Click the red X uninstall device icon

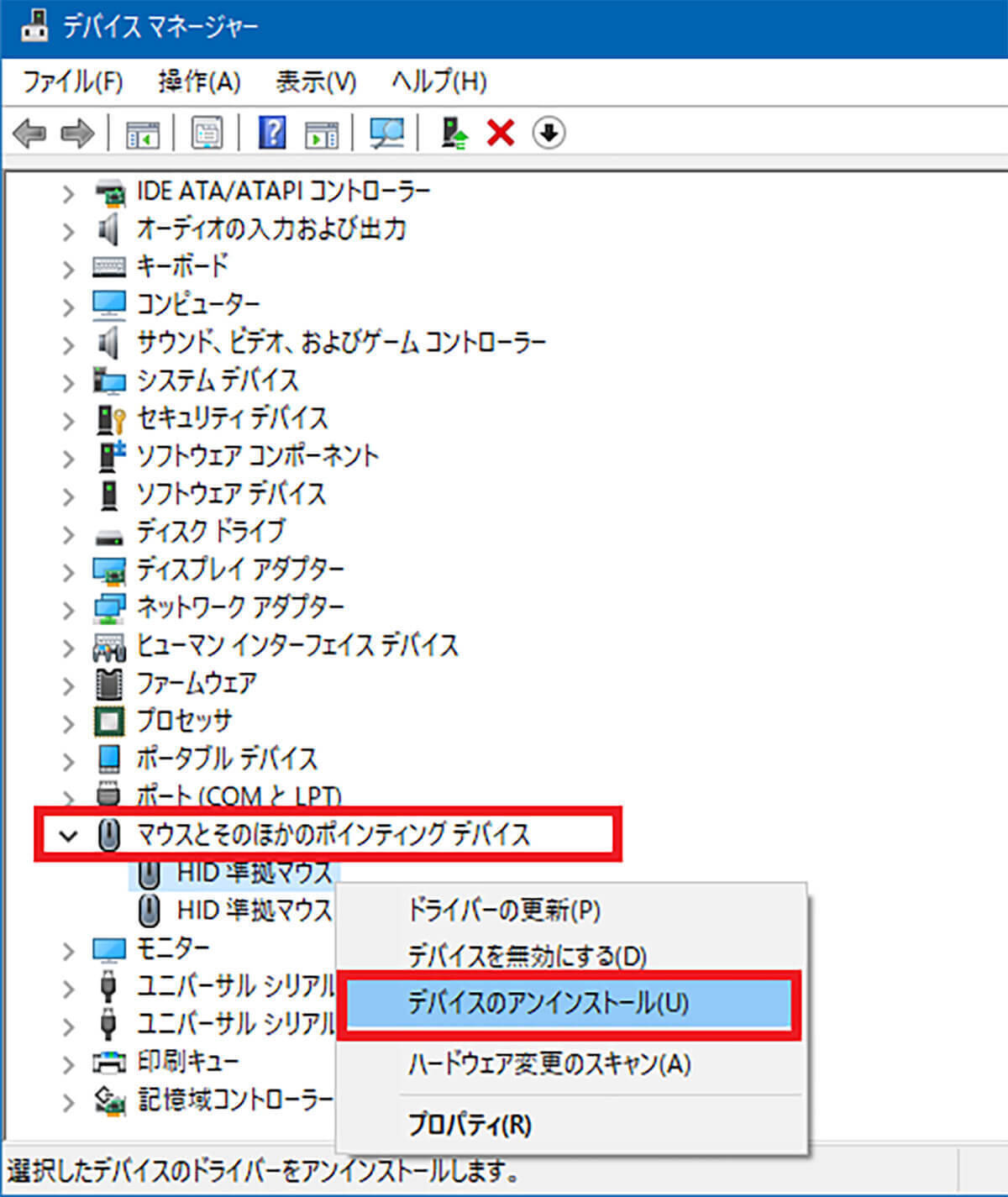[x=501, y=133]
